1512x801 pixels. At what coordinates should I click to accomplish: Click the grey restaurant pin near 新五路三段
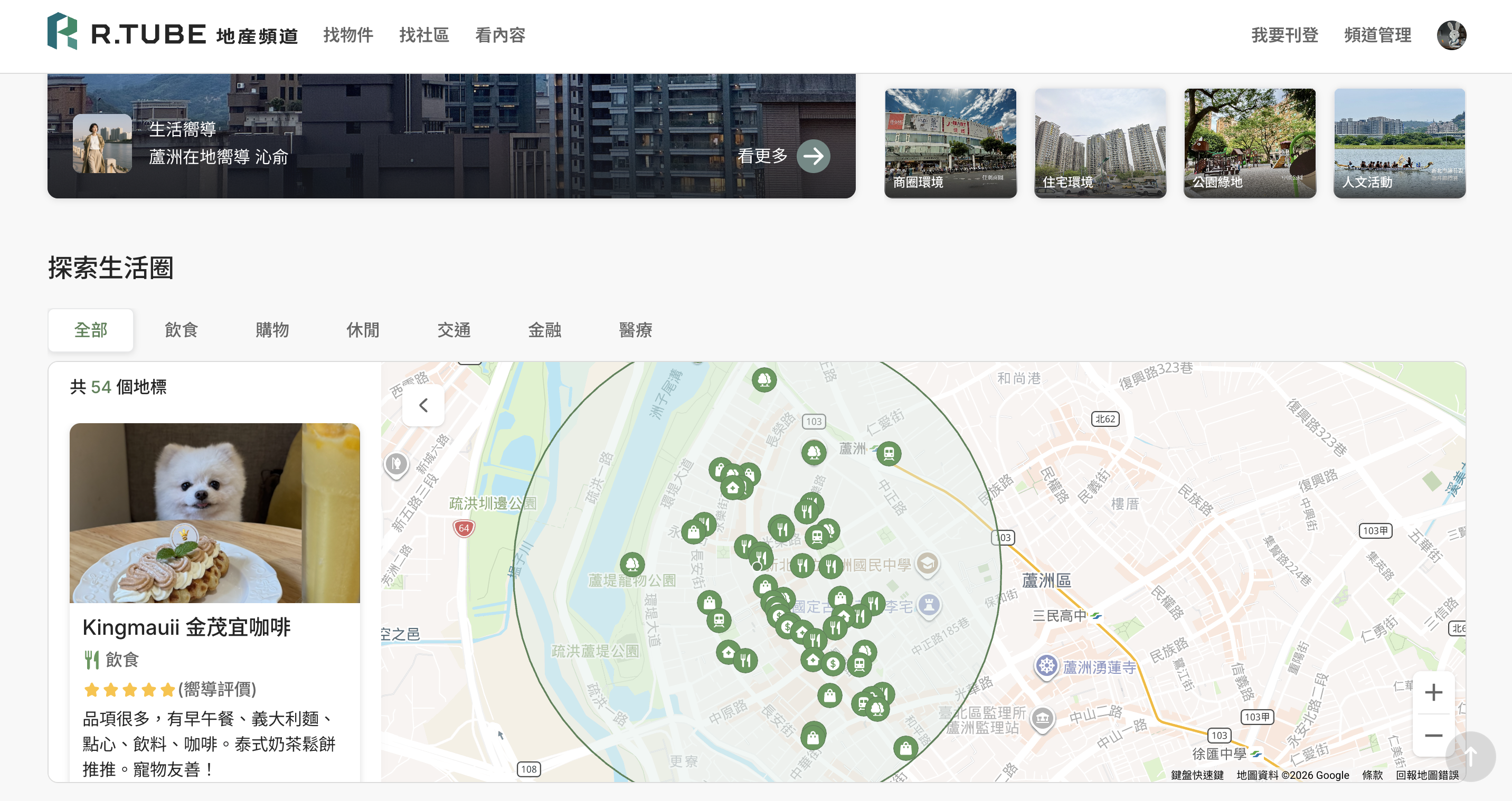(396, 465)
